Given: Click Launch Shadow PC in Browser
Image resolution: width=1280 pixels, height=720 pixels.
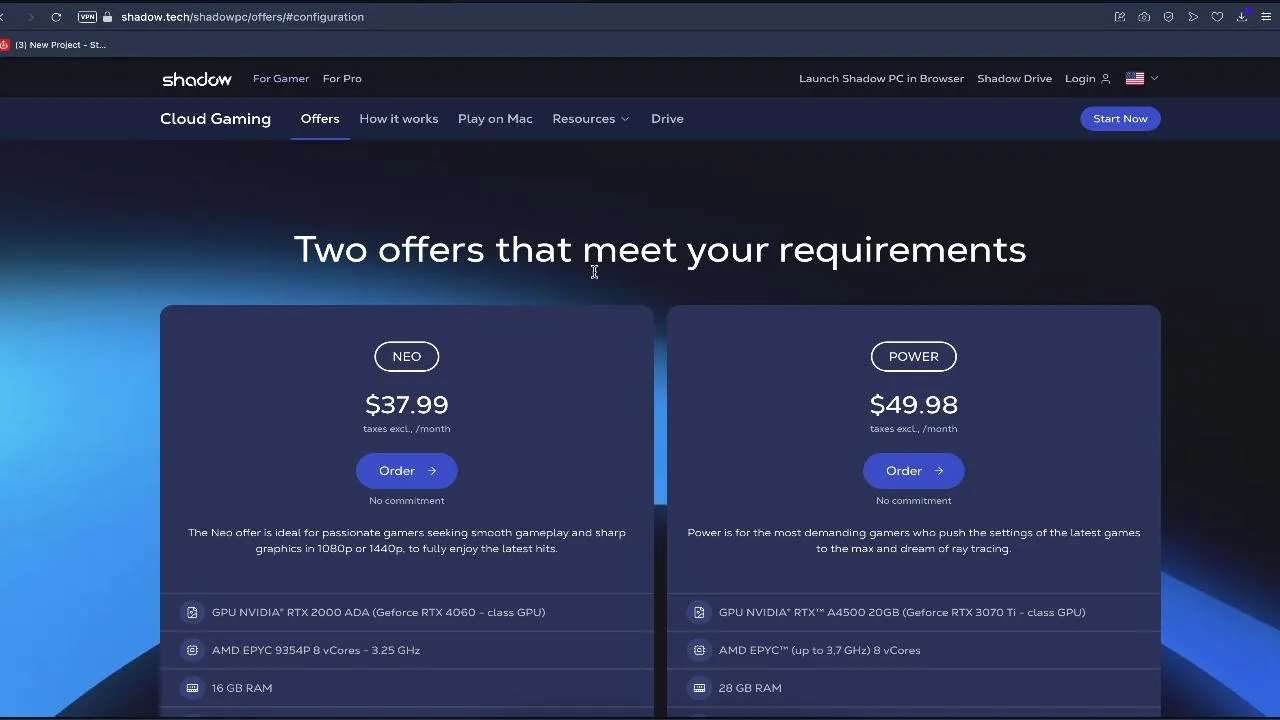Looking at the screenshot, I should [881, 79].
